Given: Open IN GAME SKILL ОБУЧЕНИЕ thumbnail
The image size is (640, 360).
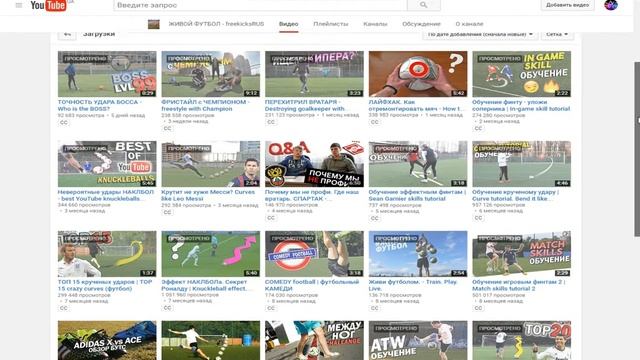Looking at the screenshot, I should tap(522, 74).
